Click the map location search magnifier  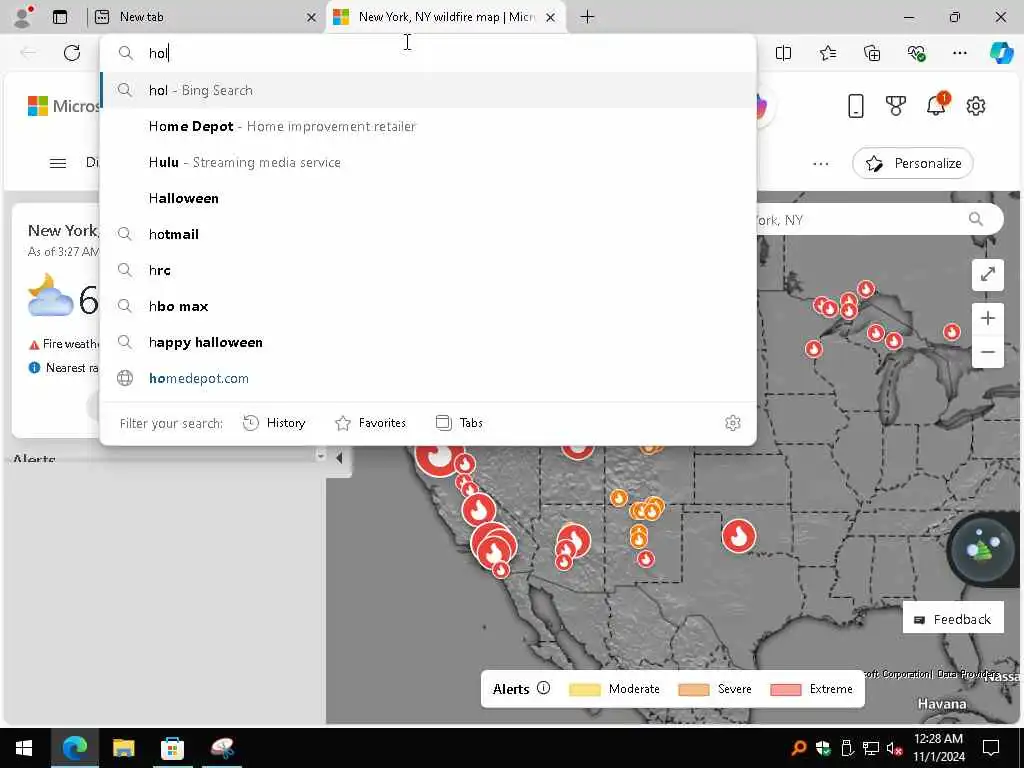(x=976, y=219)
